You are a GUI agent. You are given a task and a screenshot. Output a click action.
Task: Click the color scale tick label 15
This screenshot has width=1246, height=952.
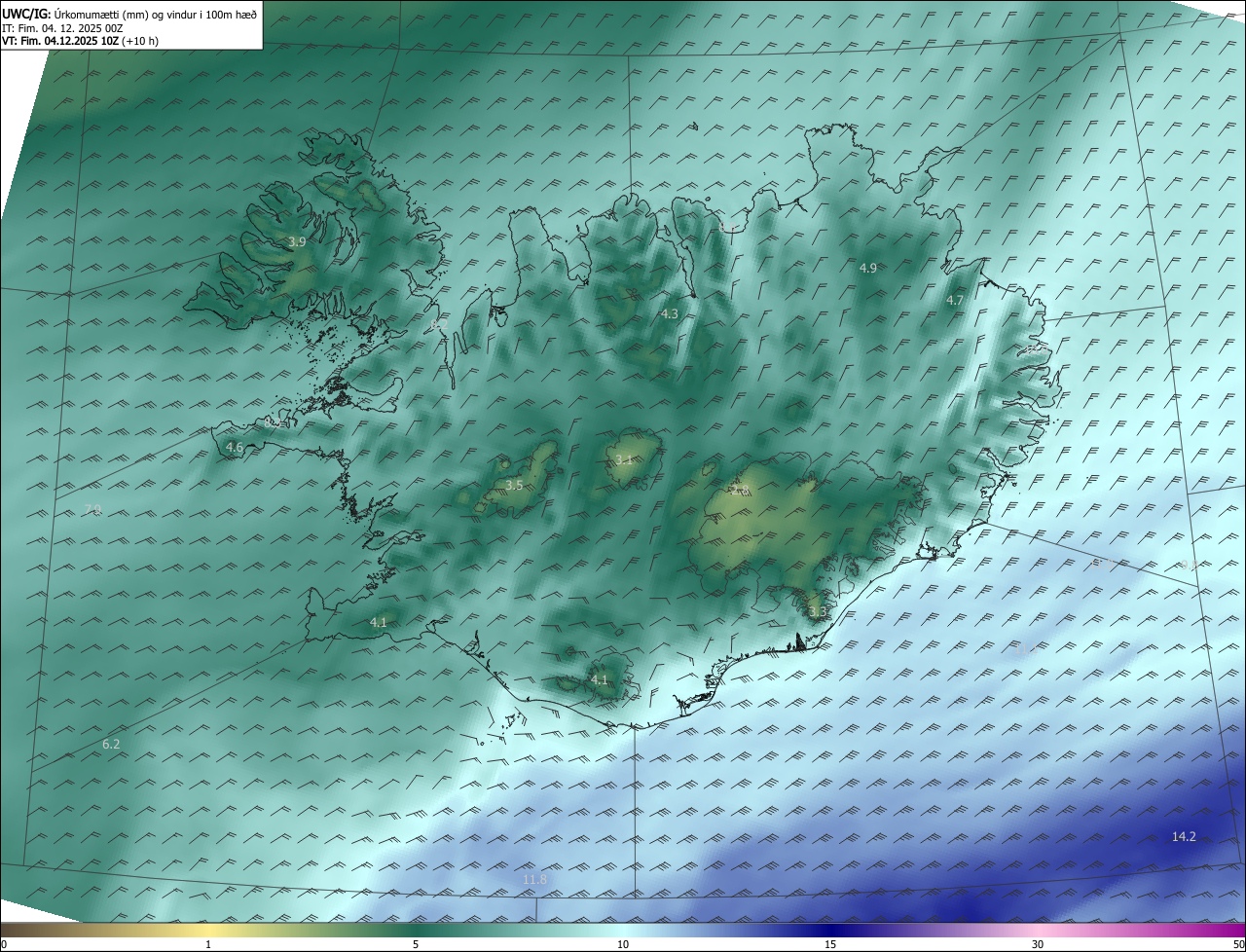tap(830, 944)
